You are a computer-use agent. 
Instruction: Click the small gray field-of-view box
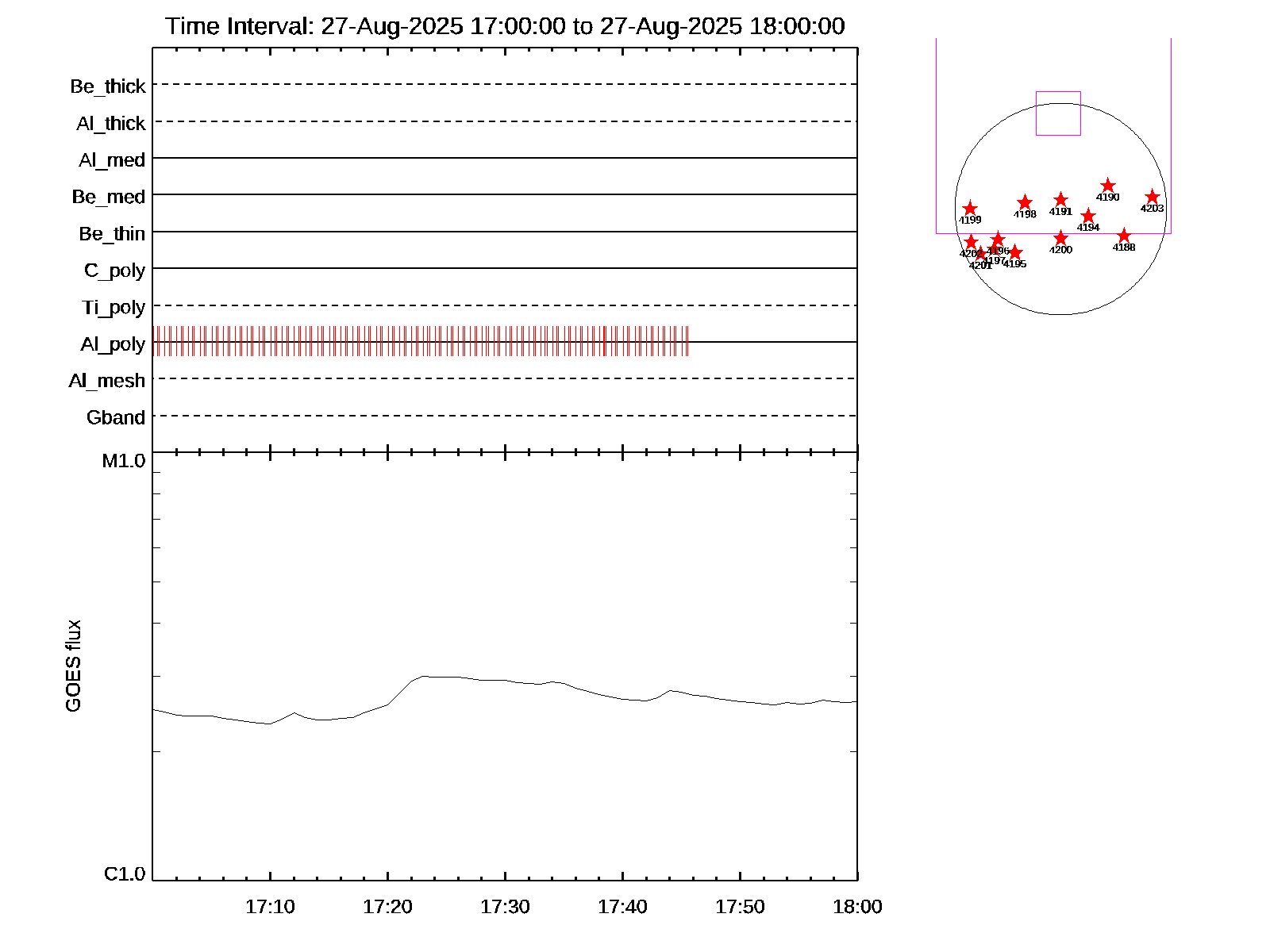[x=1058, y=113]
